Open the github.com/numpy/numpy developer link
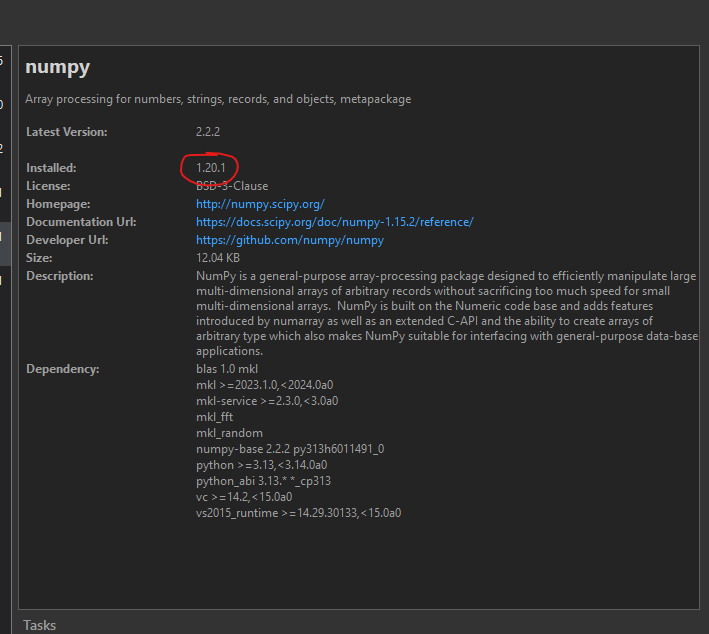This screenshot has width=709, height=634. pos(290,240)
